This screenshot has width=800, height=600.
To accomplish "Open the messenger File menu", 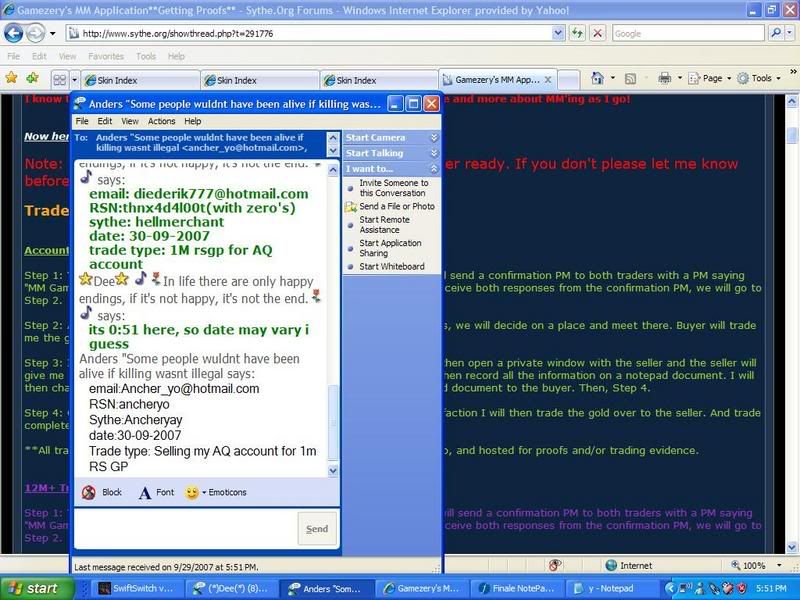I will click(x=82, y=121).
